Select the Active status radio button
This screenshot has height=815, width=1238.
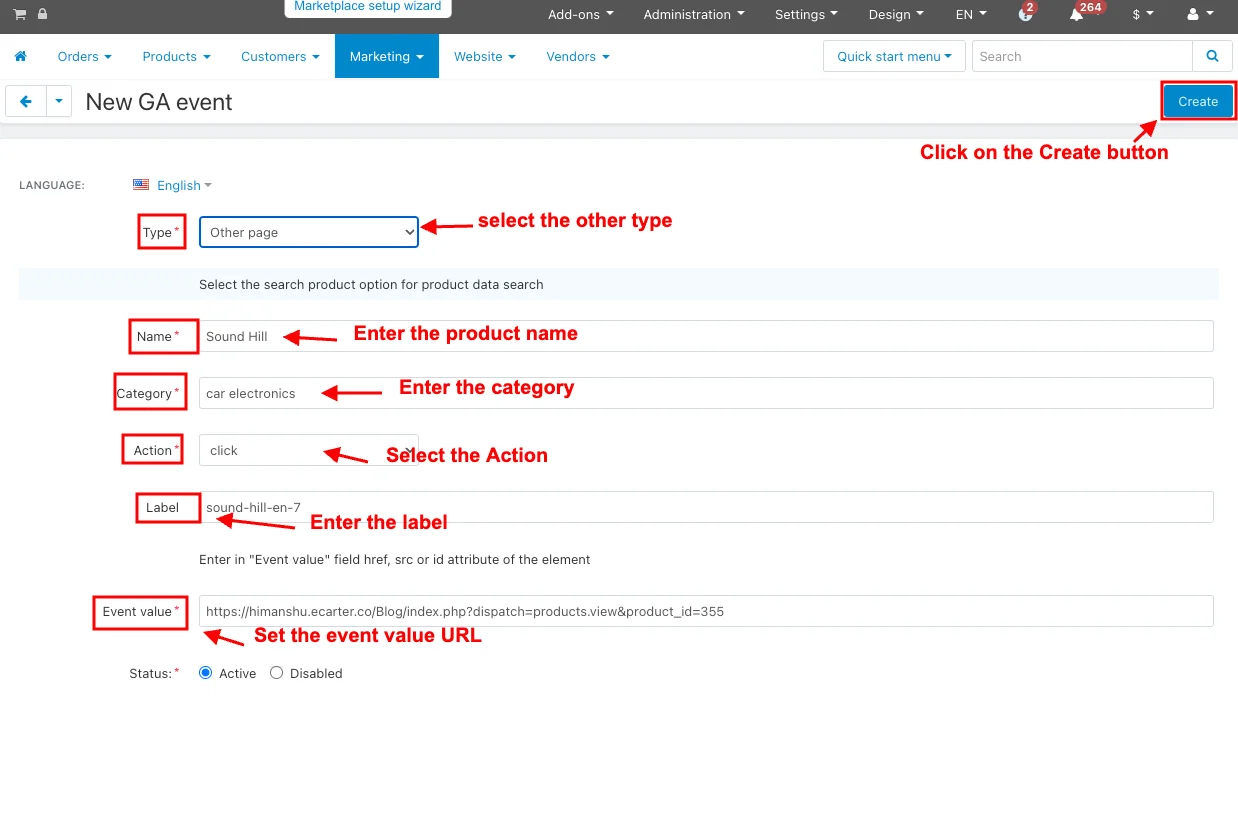[206, 673]
